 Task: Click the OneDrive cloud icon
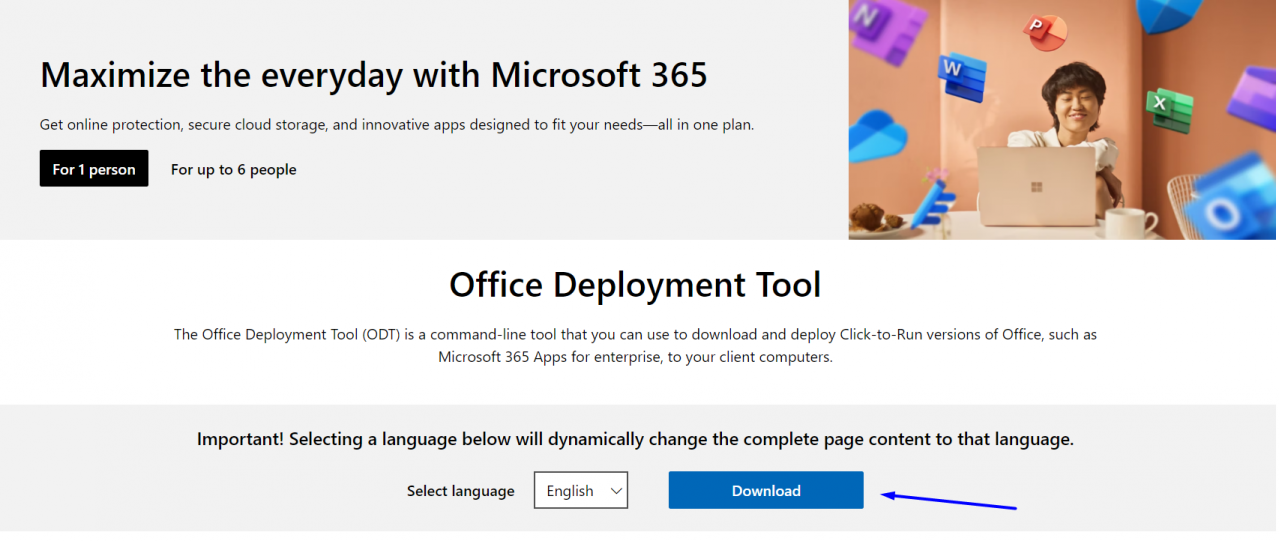[x=875, y=135]
